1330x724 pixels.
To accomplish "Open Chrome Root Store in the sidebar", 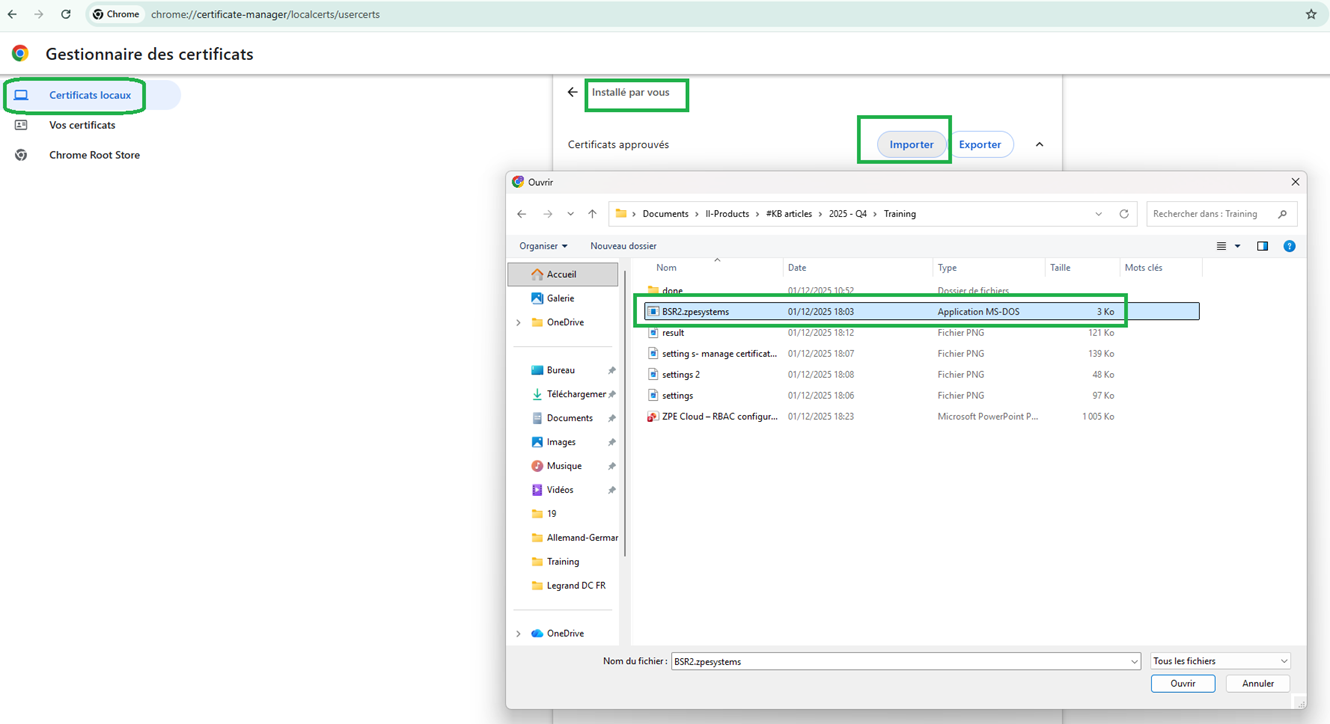I will (94, 155).
